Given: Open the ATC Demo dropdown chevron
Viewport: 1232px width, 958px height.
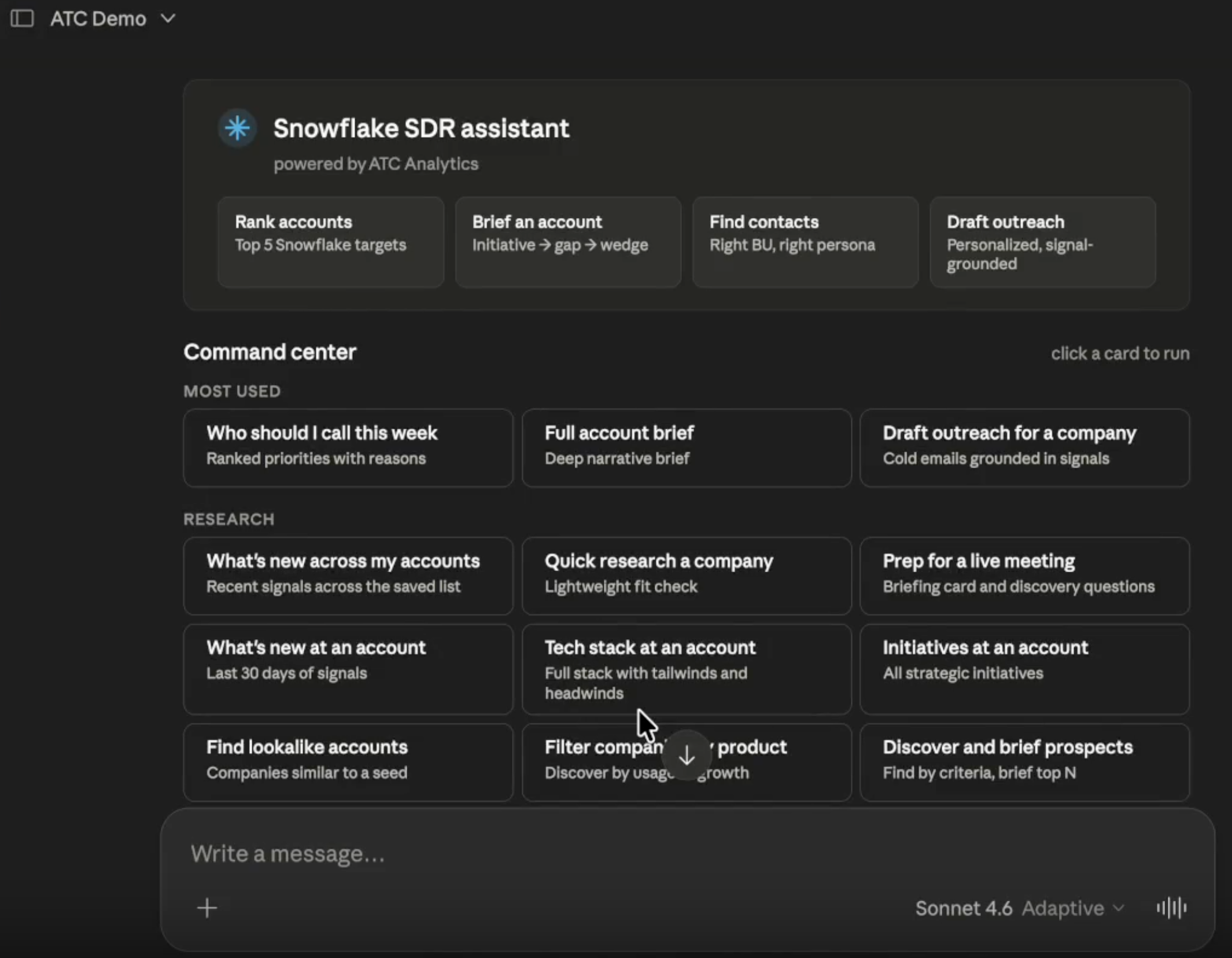Looking at the screenshot, I should click(x=168, y=19).
